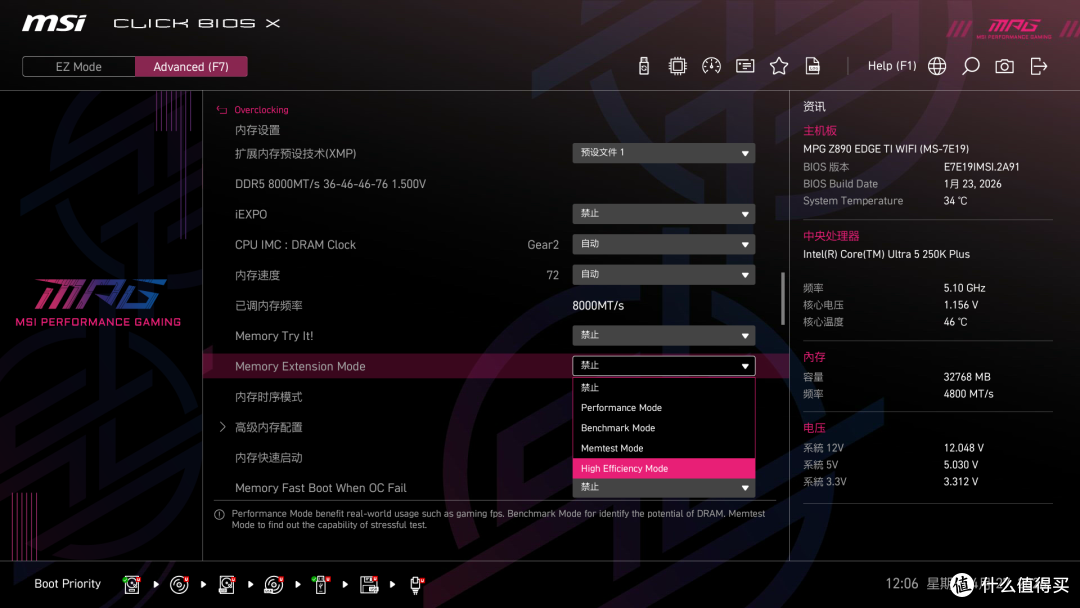Viewport: 1080px width, 608px height.
Task: Select the network boot priority icon
Action: tap(416, 584)
